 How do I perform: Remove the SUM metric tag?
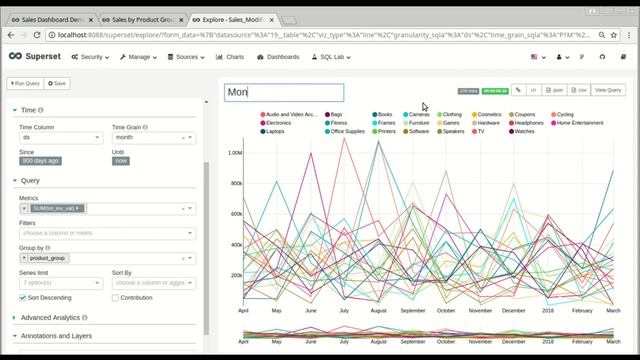[24, 209]
